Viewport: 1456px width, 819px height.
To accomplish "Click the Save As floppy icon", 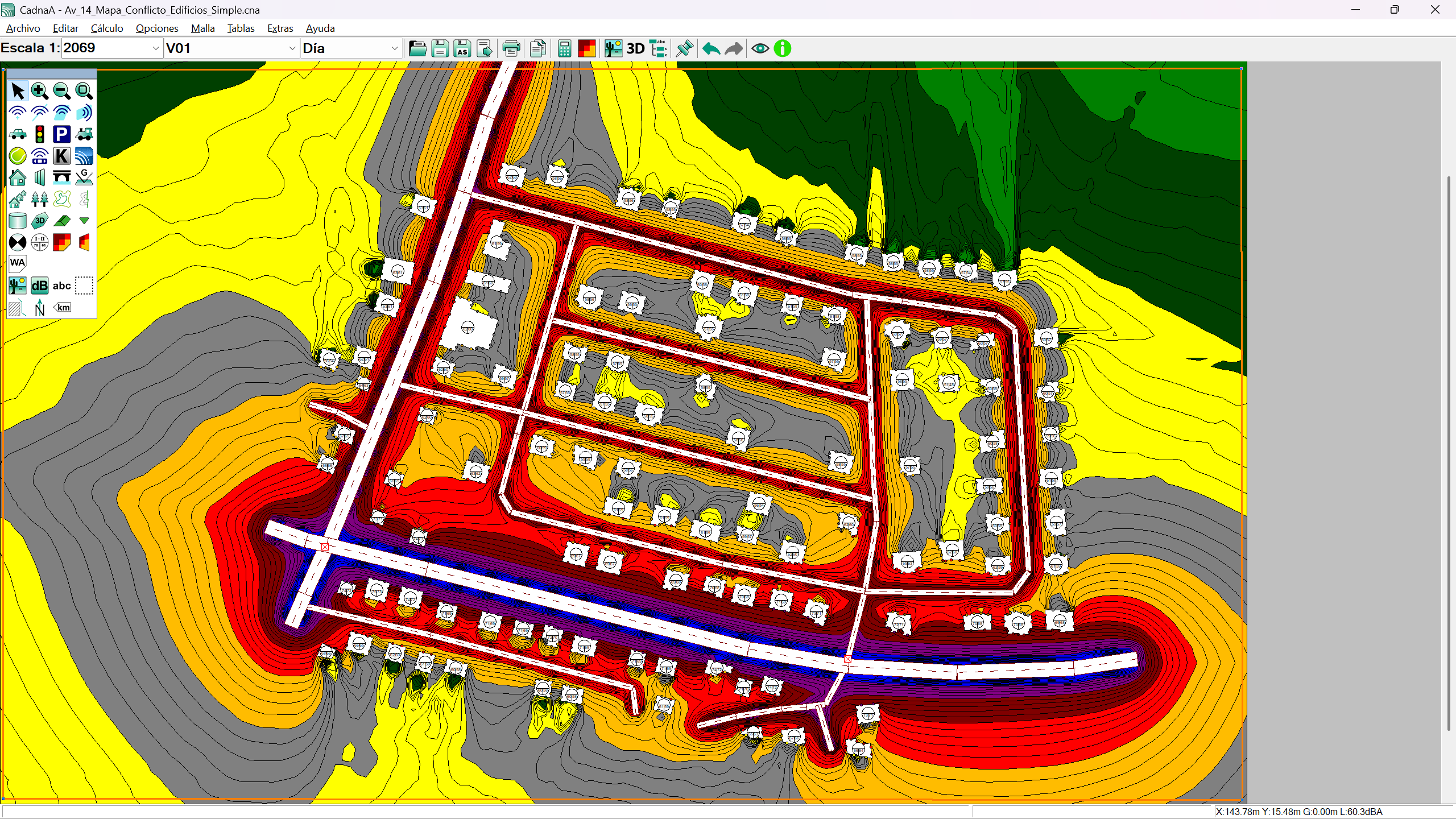I will click(x=462, y=48).
